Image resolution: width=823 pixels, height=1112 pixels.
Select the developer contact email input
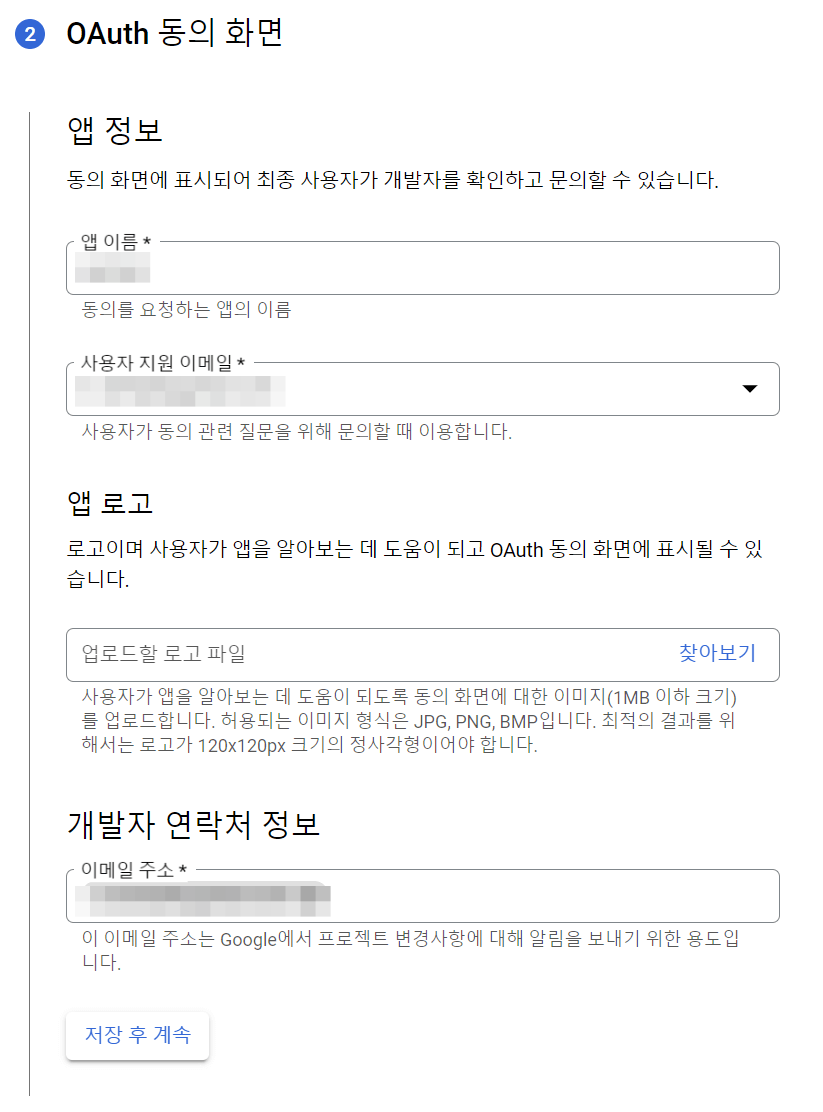point(400,896)
